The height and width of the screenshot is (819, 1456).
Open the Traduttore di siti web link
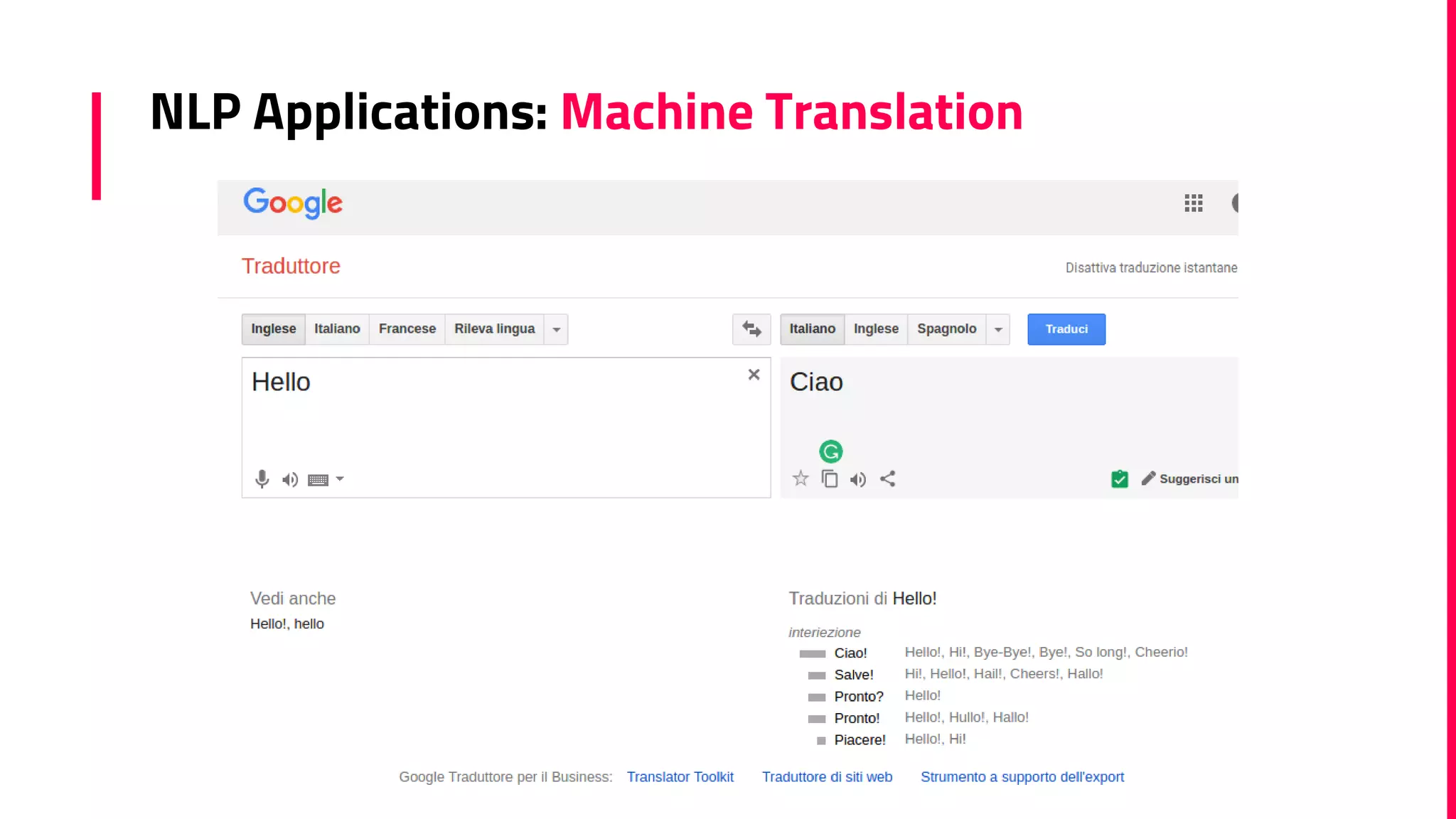(x=827, y=777)
